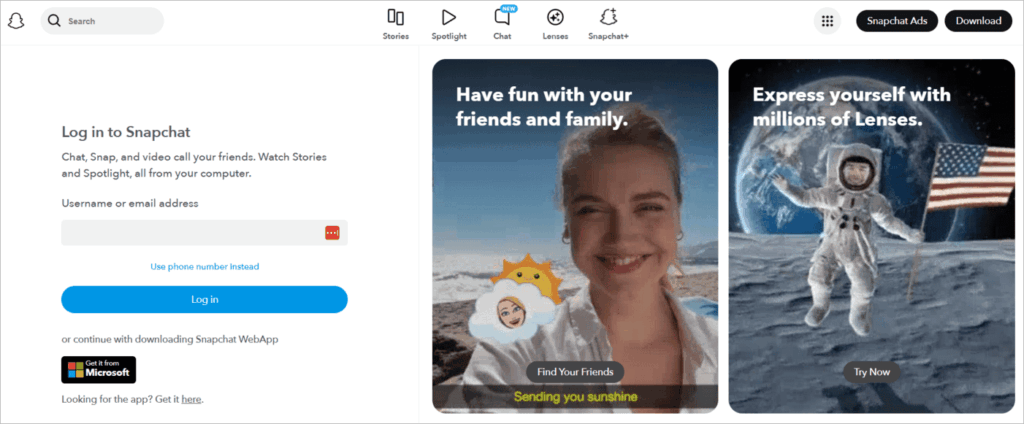Open the Stories icon
The width and height of the screenshot is (1024, 424).
click(396, 18)
